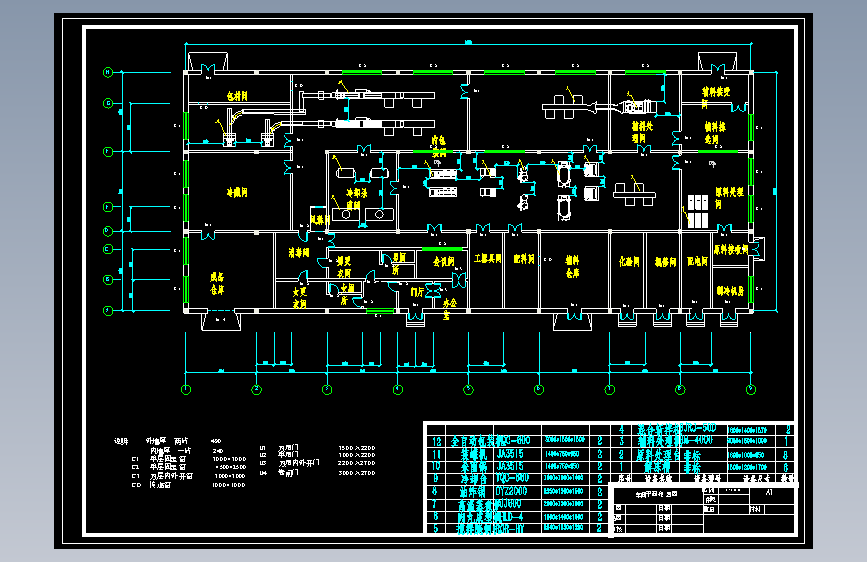
Task: Select the 包材间 room label
Action: [x=237, y=96]
